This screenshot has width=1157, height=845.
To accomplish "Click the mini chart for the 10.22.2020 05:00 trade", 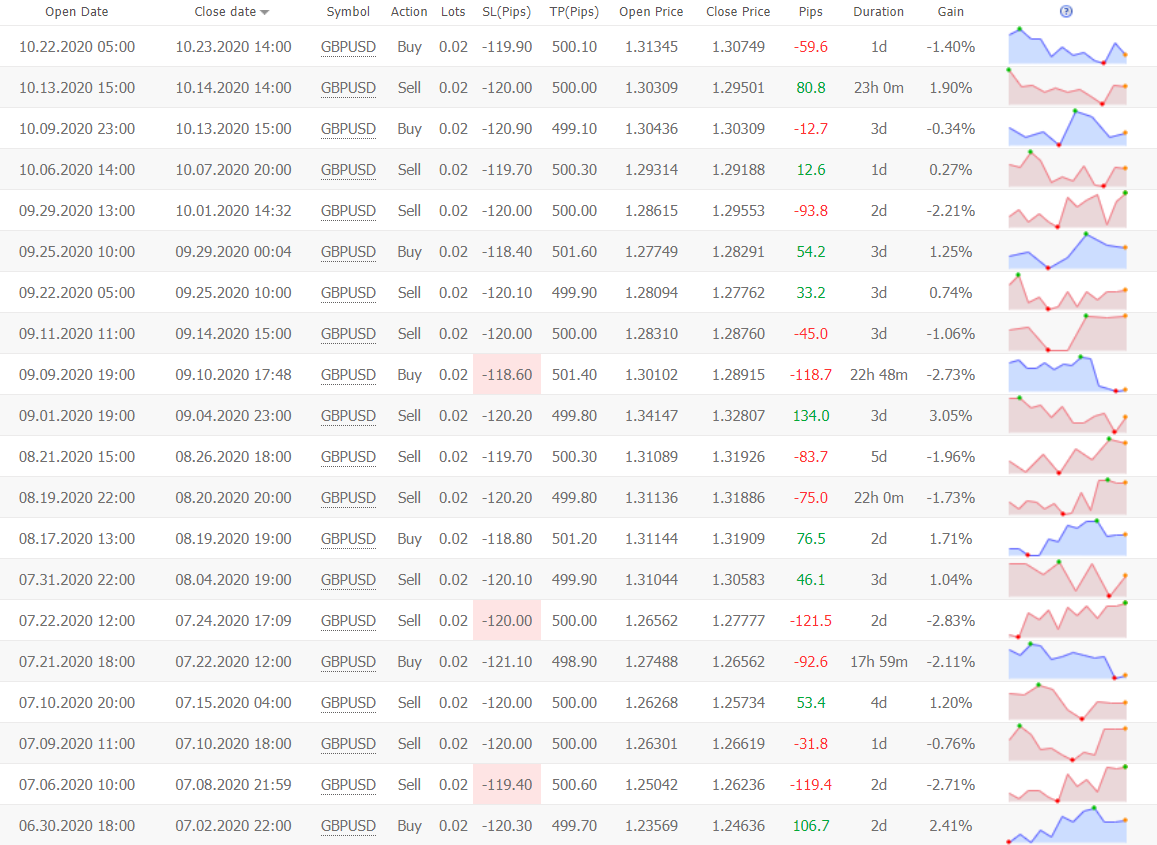I will [1067, 47].
